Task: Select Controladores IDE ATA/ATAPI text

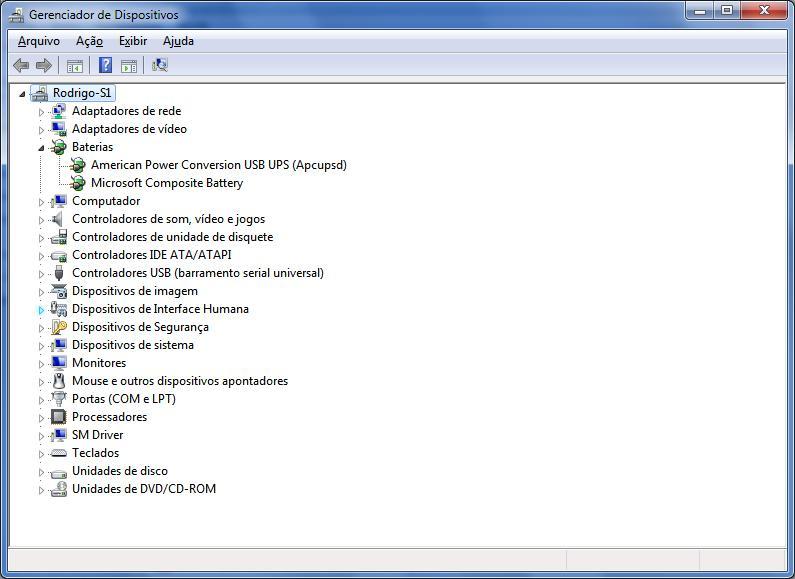Action: pyautogui.click(x=152, y=255)
